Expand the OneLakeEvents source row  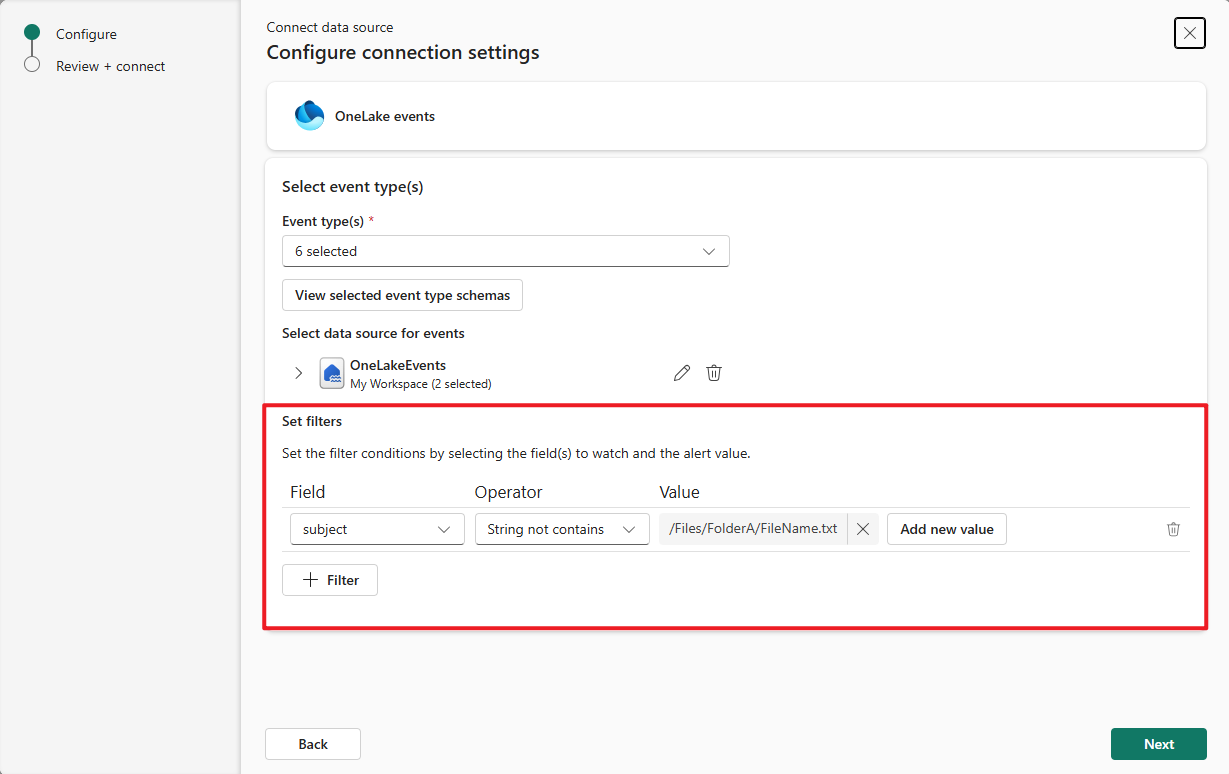click(298, 372)
